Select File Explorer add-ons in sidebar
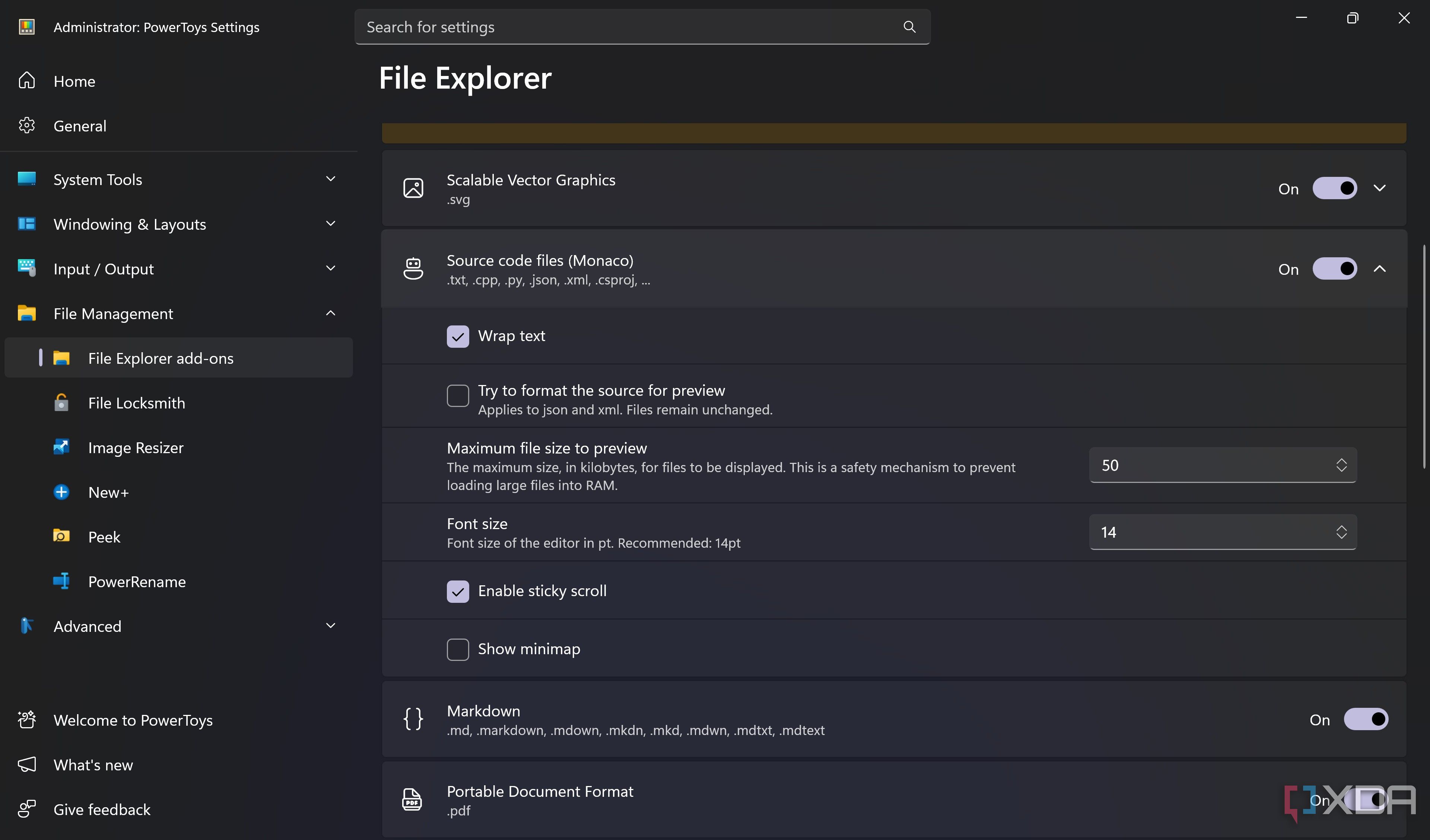This screenshot has height=840, width=1430. point(179,357)
